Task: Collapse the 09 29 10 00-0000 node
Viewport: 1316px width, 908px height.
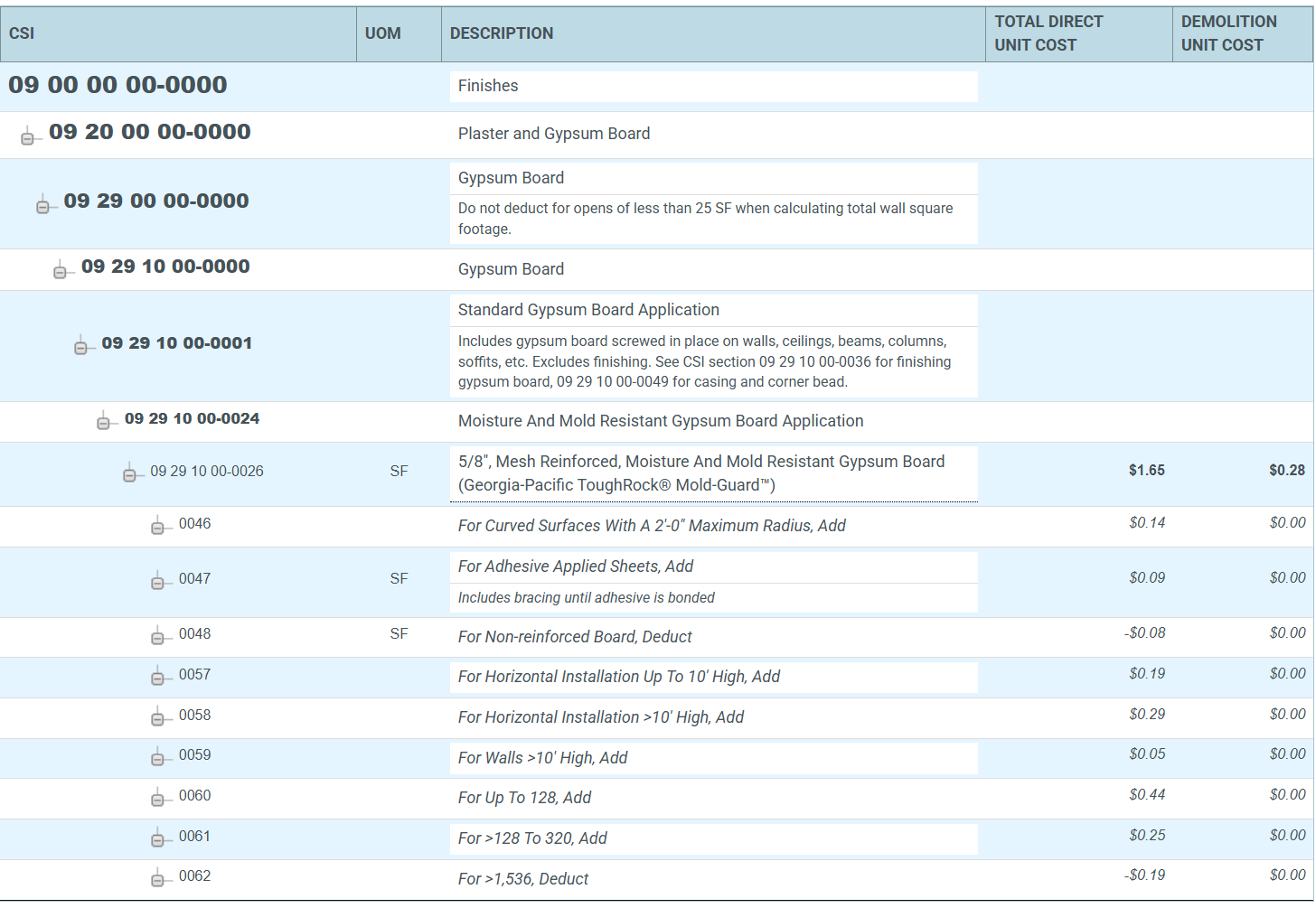Action: 60,272
